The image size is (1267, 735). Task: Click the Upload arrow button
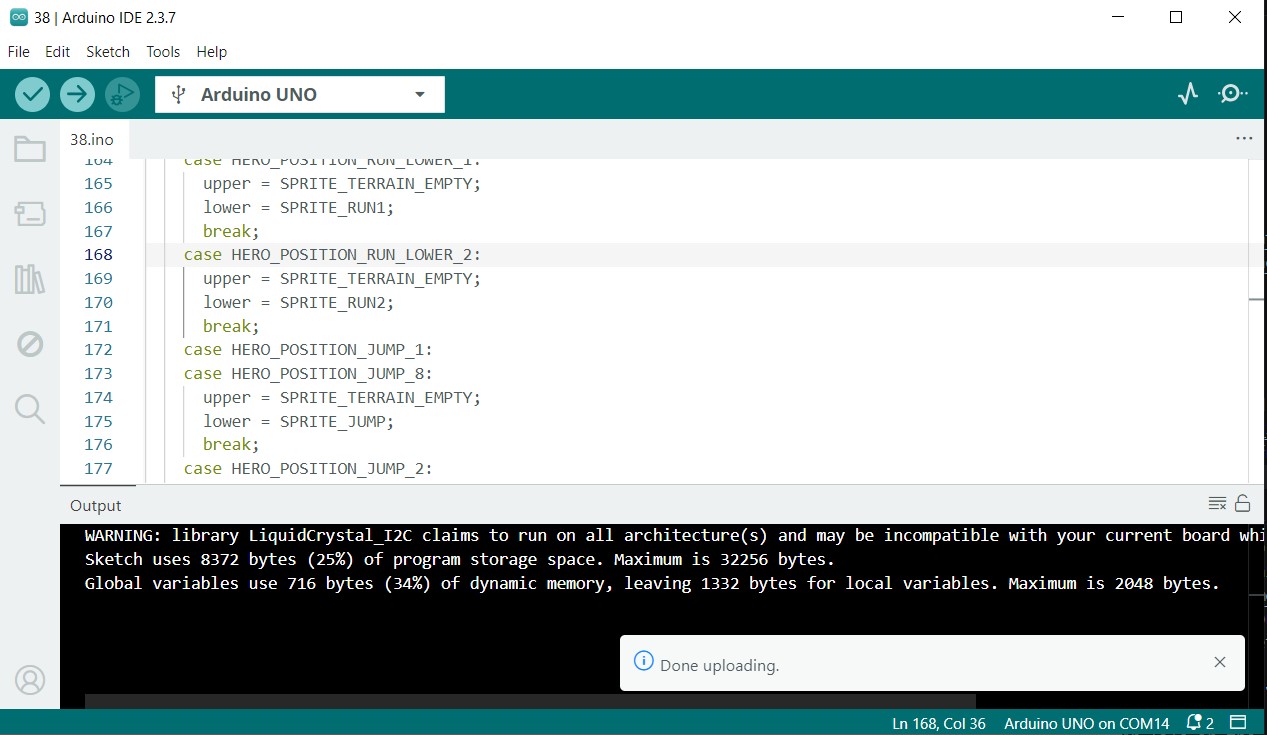[77, 94]
